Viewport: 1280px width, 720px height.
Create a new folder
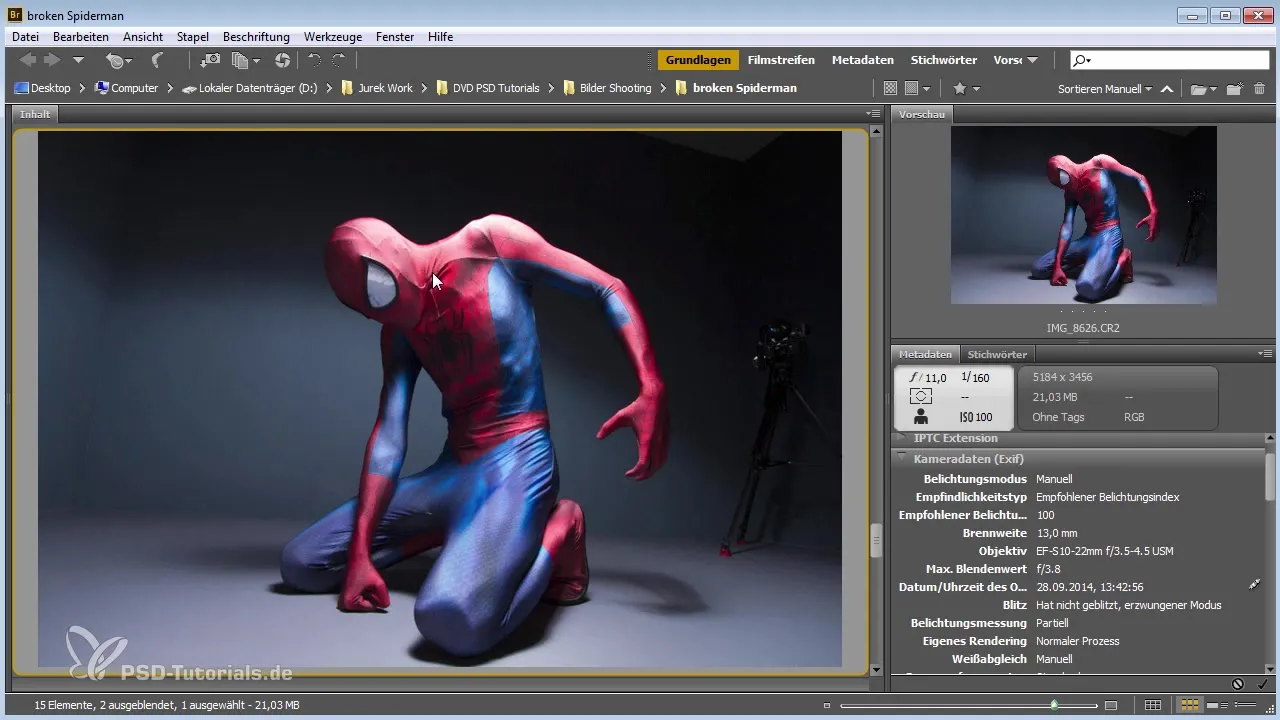1235,88
